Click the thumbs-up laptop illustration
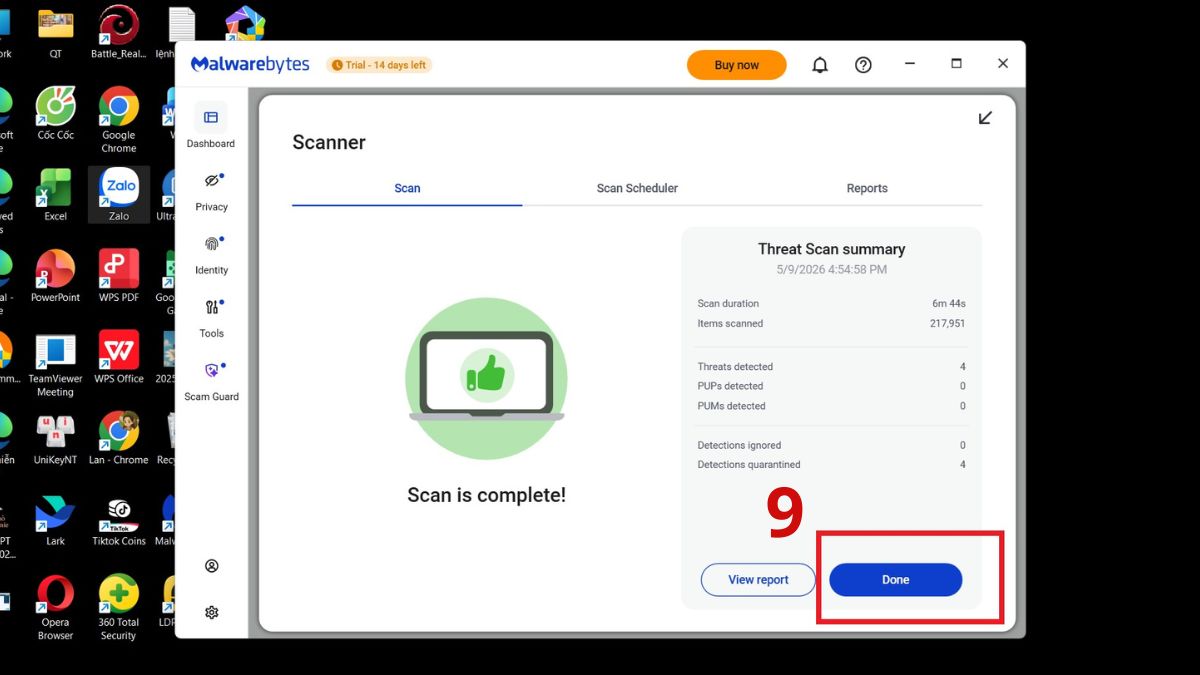This screenshot has width=1200, height=675. (486, 378)
